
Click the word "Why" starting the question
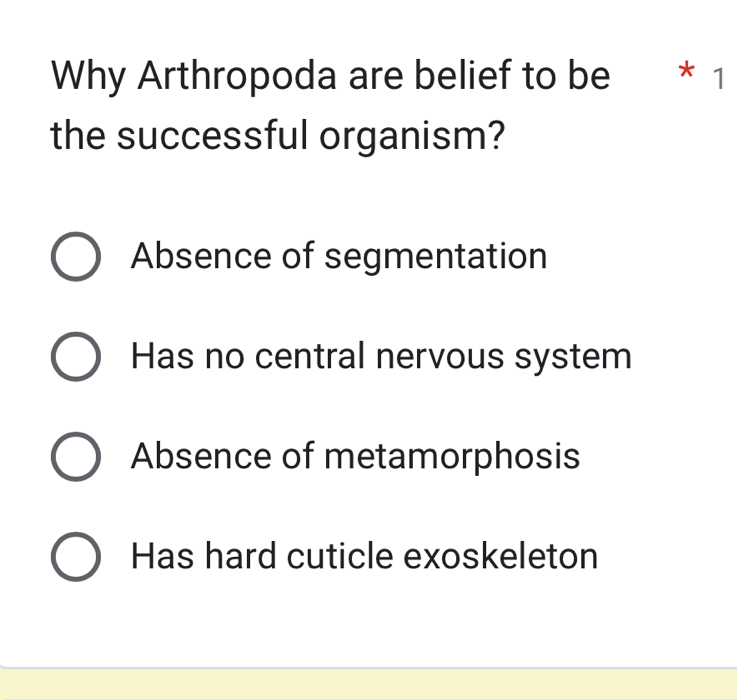[x=90, y=75]
